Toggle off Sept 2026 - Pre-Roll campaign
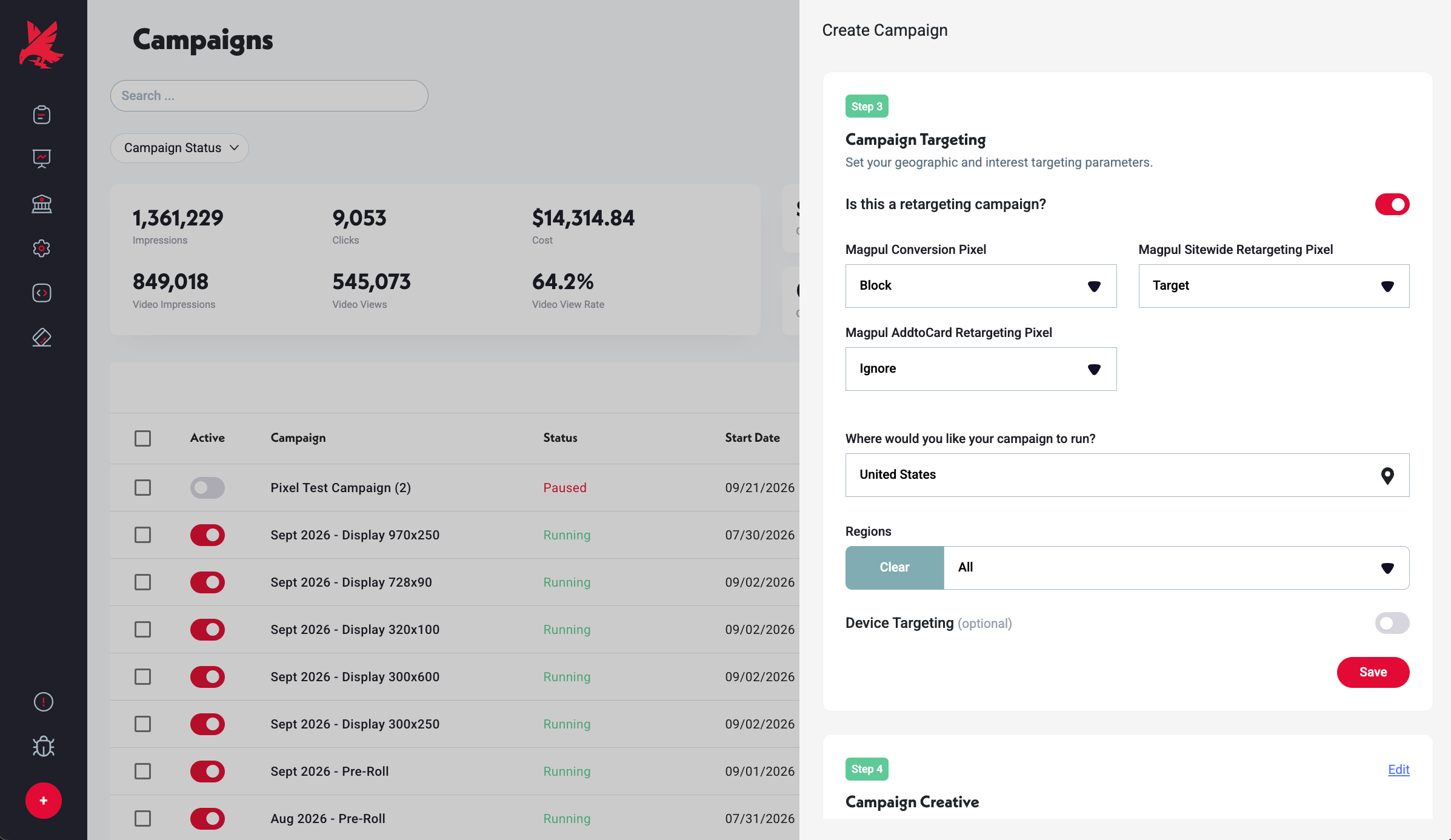1451x840 pixels. pyautogui.click(x=207, y=772)
